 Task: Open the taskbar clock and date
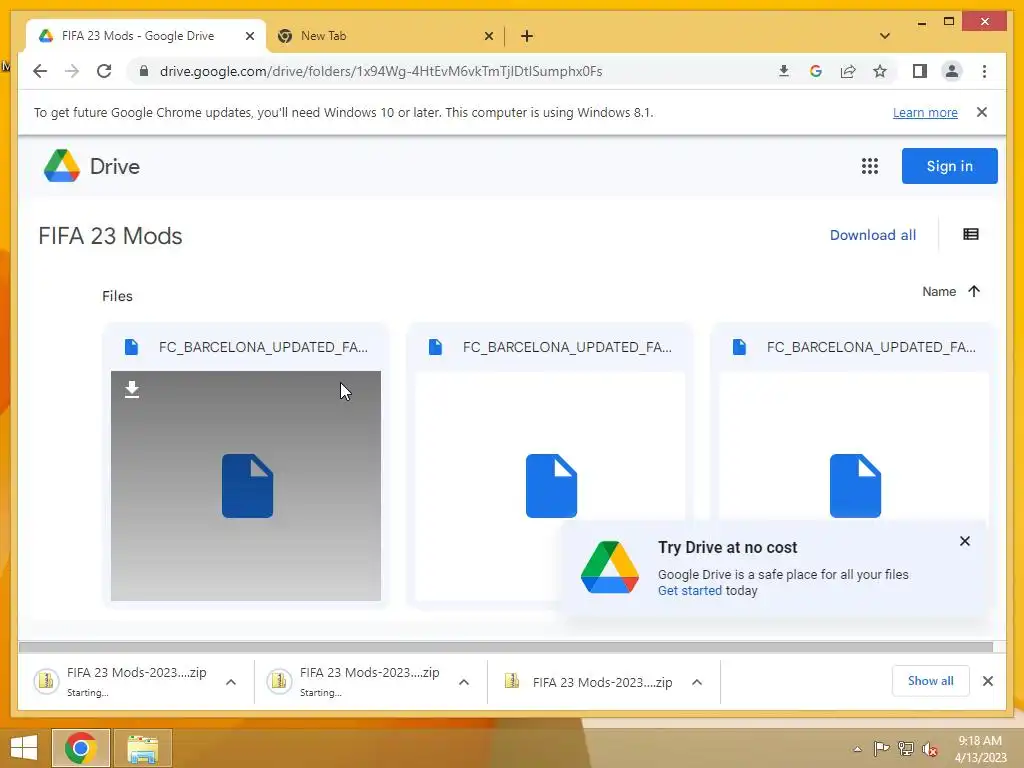980,749
